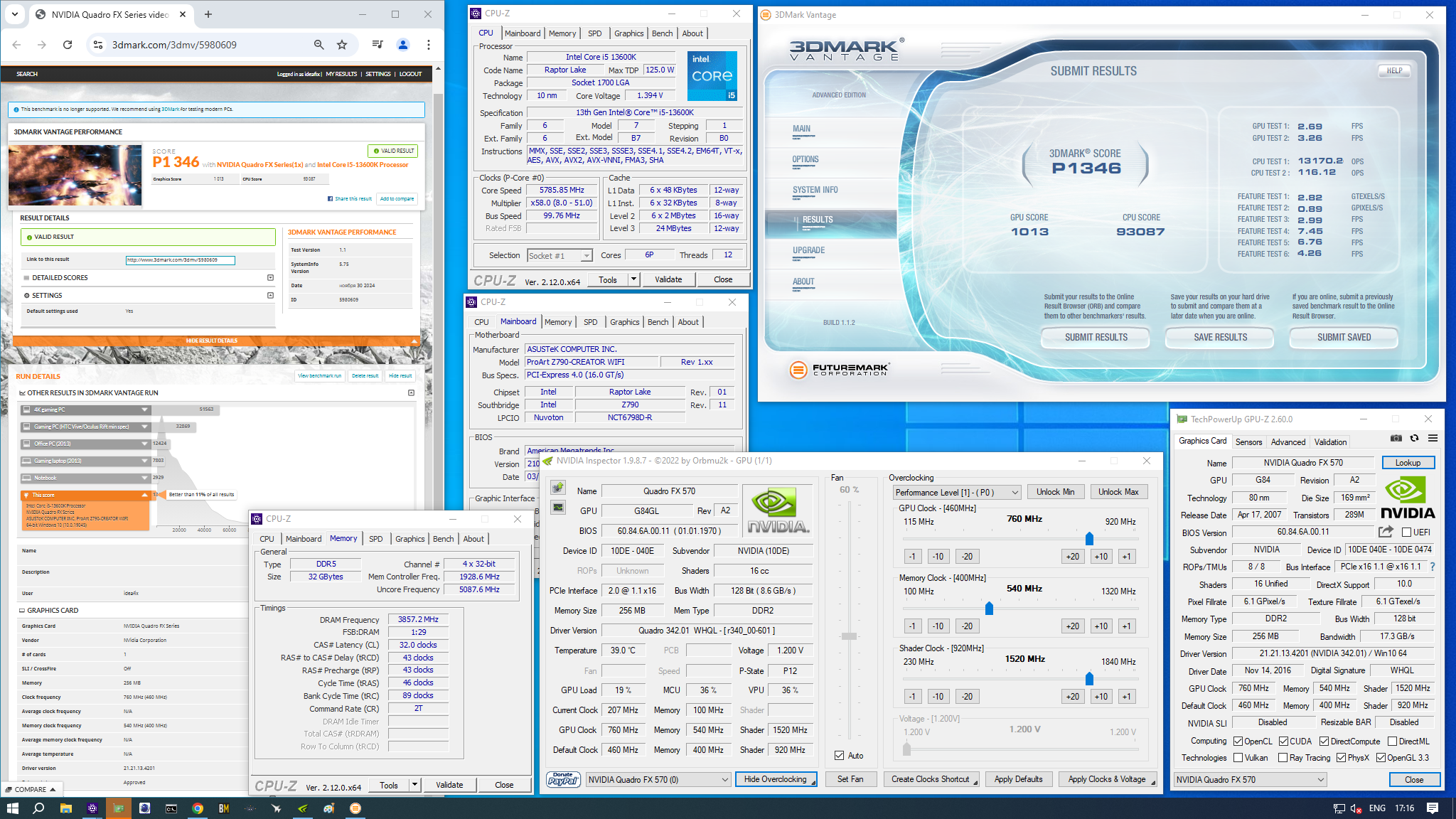1456x819 pixels.
Task: Open the Chrome three-dot menu
Action: (x=429, y=45)
